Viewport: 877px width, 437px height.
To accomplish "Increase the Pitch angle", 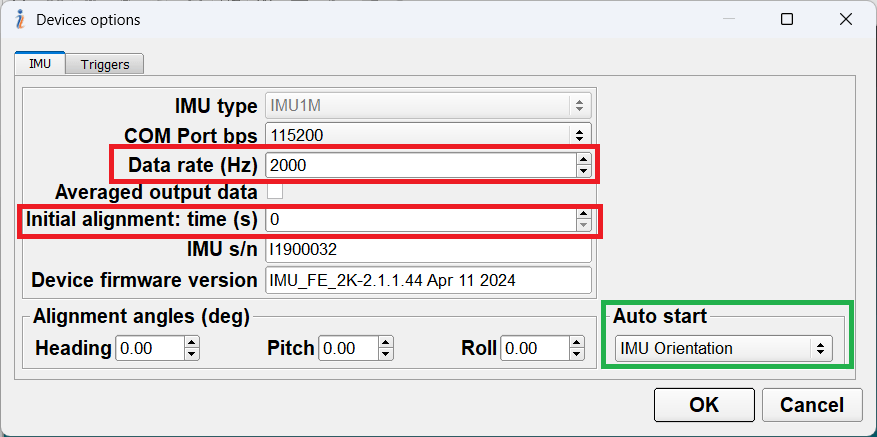I will tap(386, 343).
